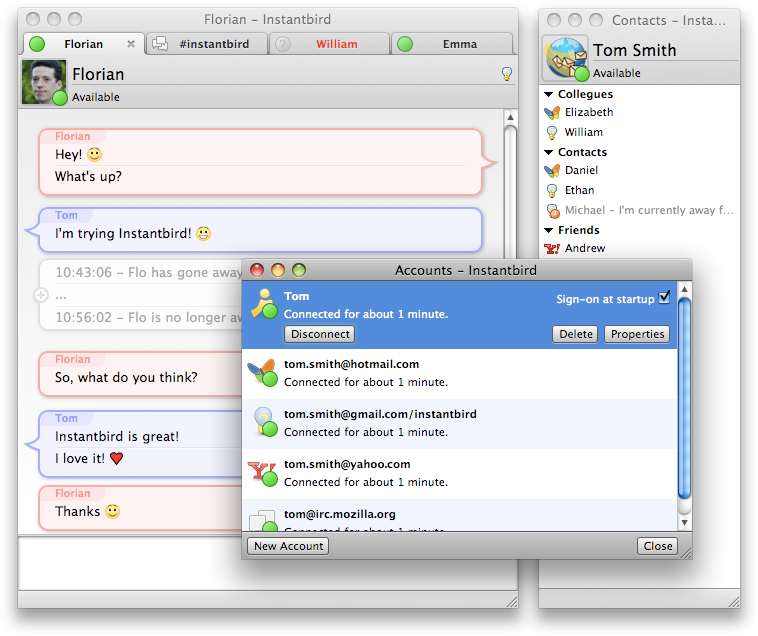758x636 pixels.
Task: Click the Available status text under Tom Smith
Action: 616,73
